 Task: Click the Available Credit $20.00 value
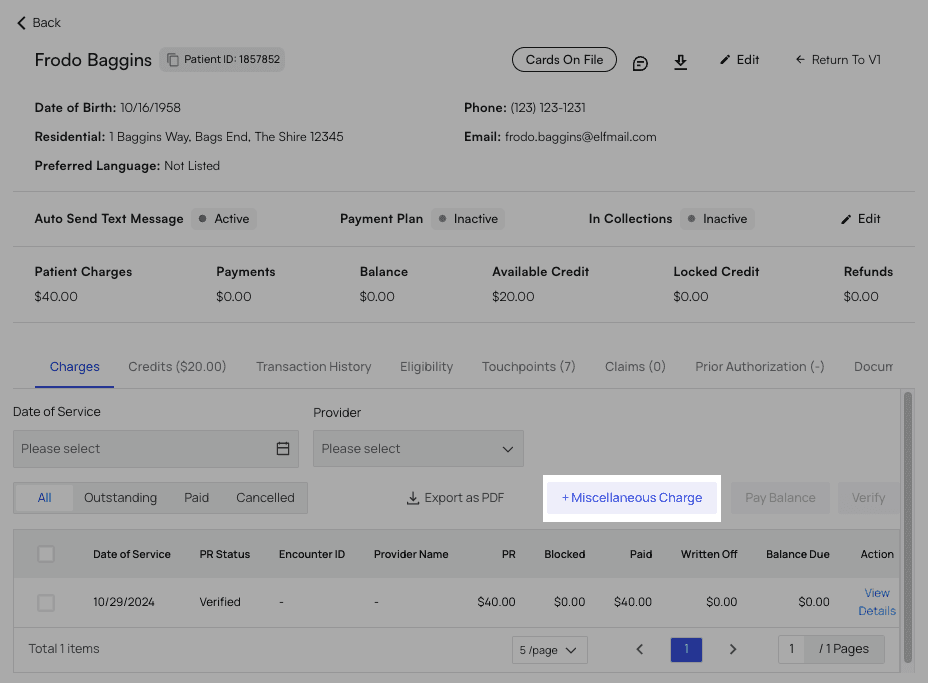coord(513,297)
